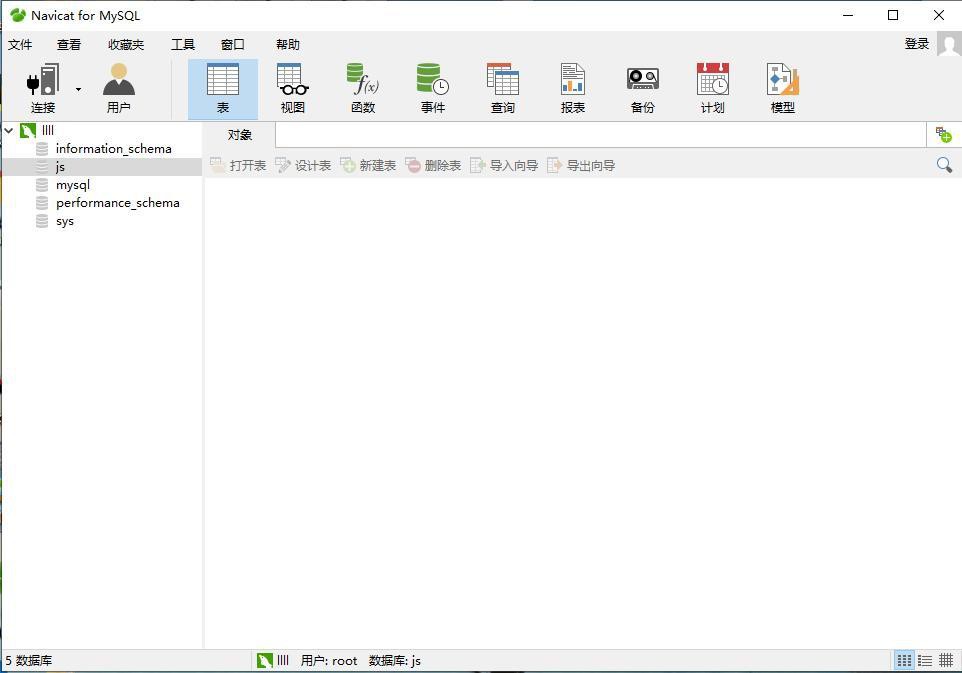The image size is (962, 673).
Task: Open the Favorites (收藏夹) menu
Action: [126, 44]
